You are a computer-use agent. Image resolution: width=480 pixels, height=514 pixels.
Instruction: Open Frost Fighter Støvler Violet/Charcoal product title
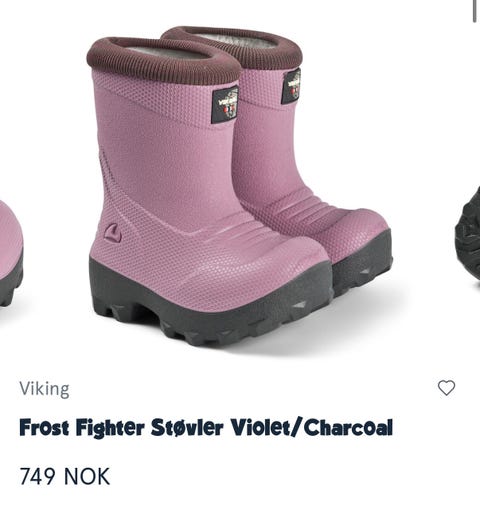tap(206, 427)
